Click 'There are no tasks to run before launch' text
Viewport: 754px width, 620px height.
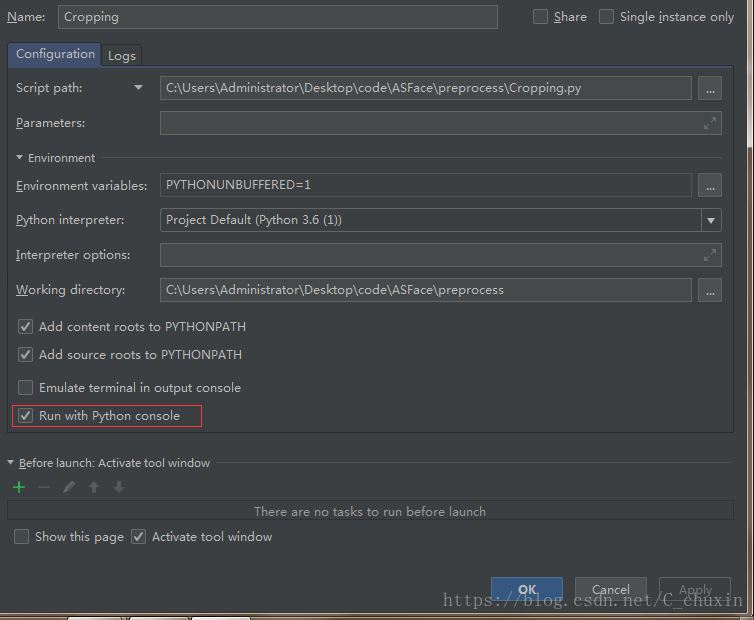370,511
